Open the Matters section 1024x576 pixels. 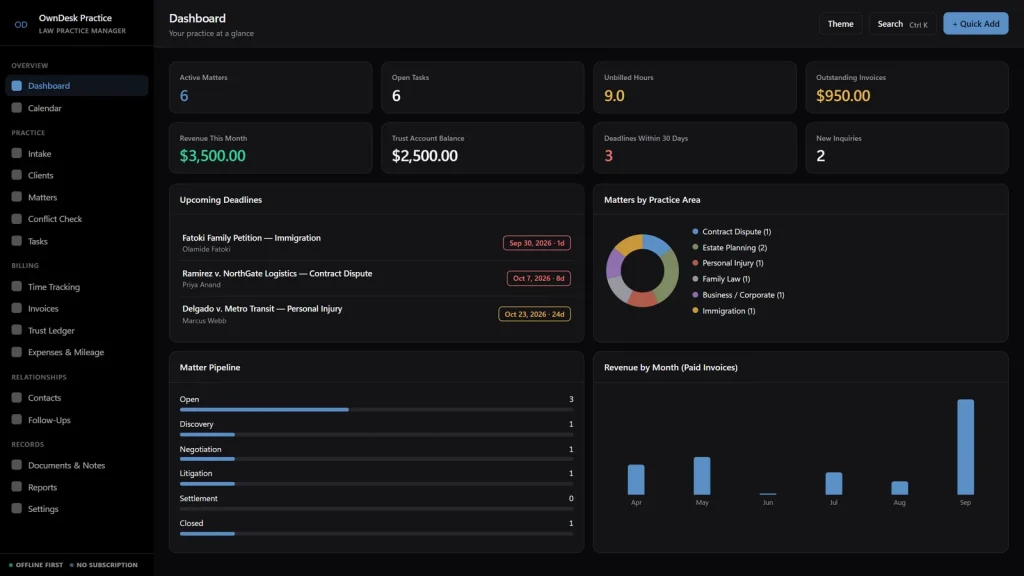tap(76, 197)
